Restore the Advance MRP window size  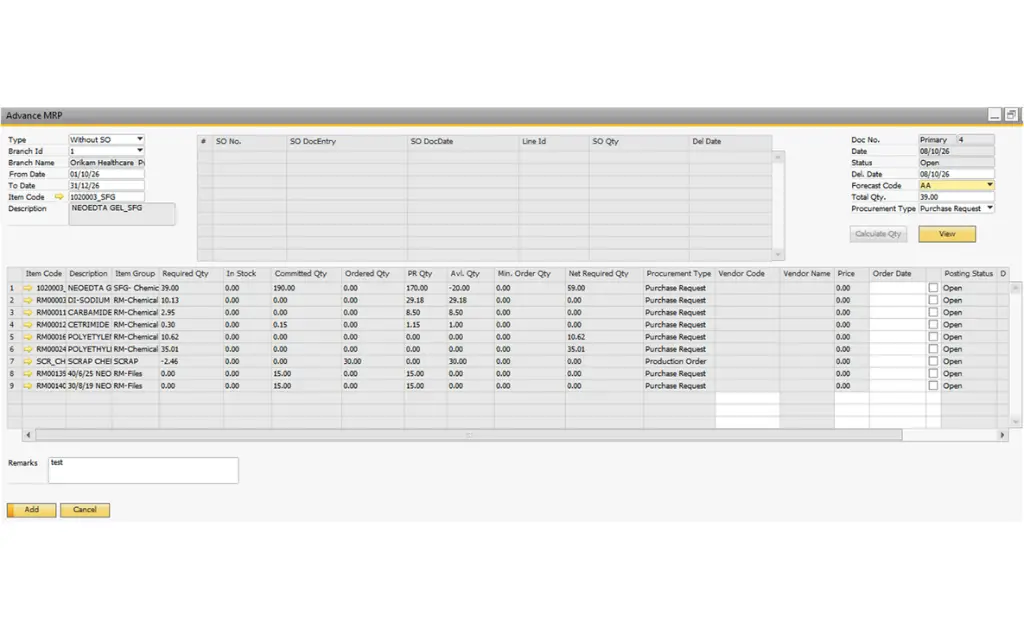1011,115
